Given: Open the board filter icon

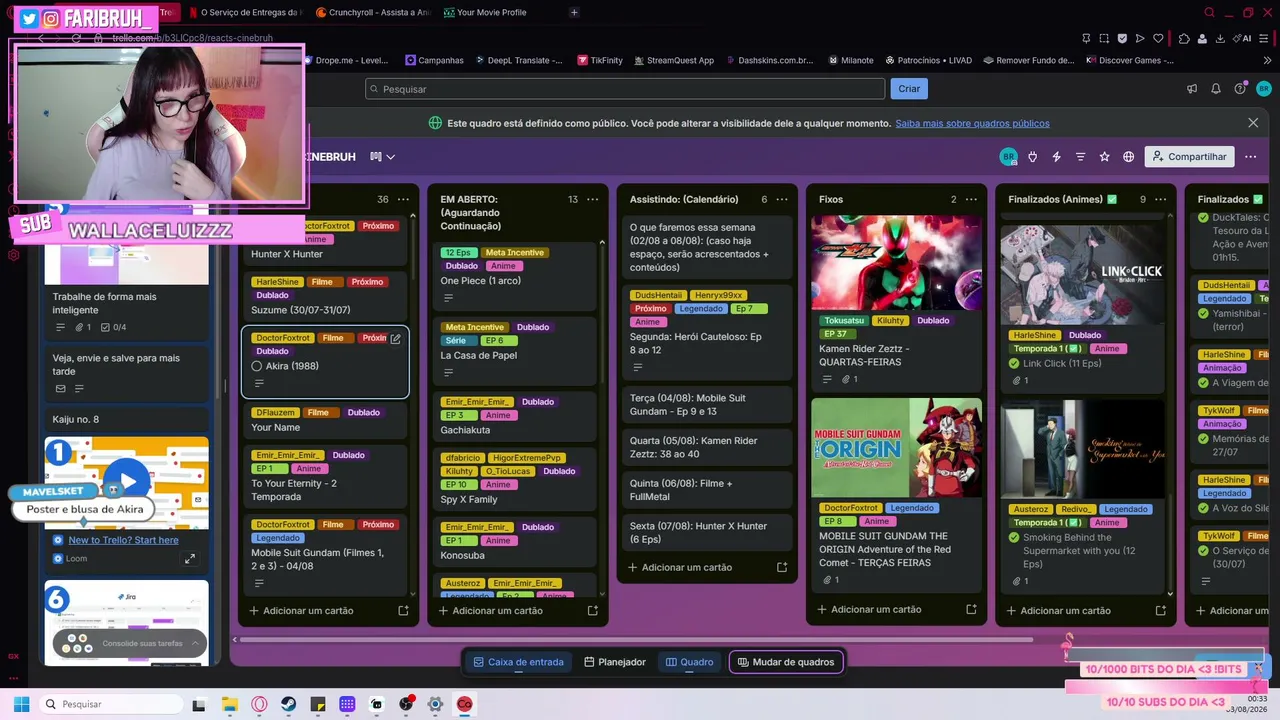Looking at the screenshot, I should point(1080,157).
